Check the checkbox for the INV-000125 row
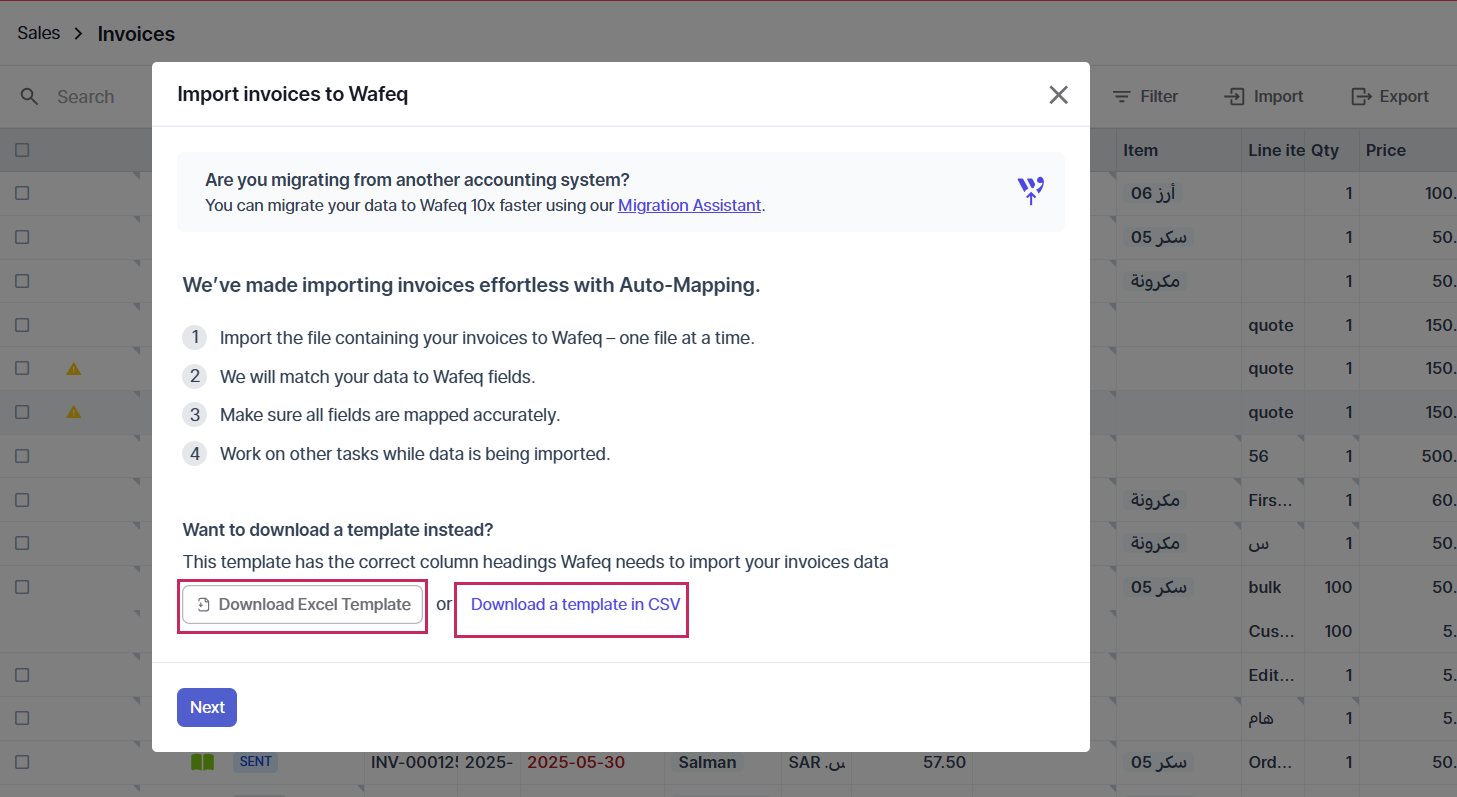Image resolution: width=1457 pixels, height=797 pixels. [x=22, y=762]
